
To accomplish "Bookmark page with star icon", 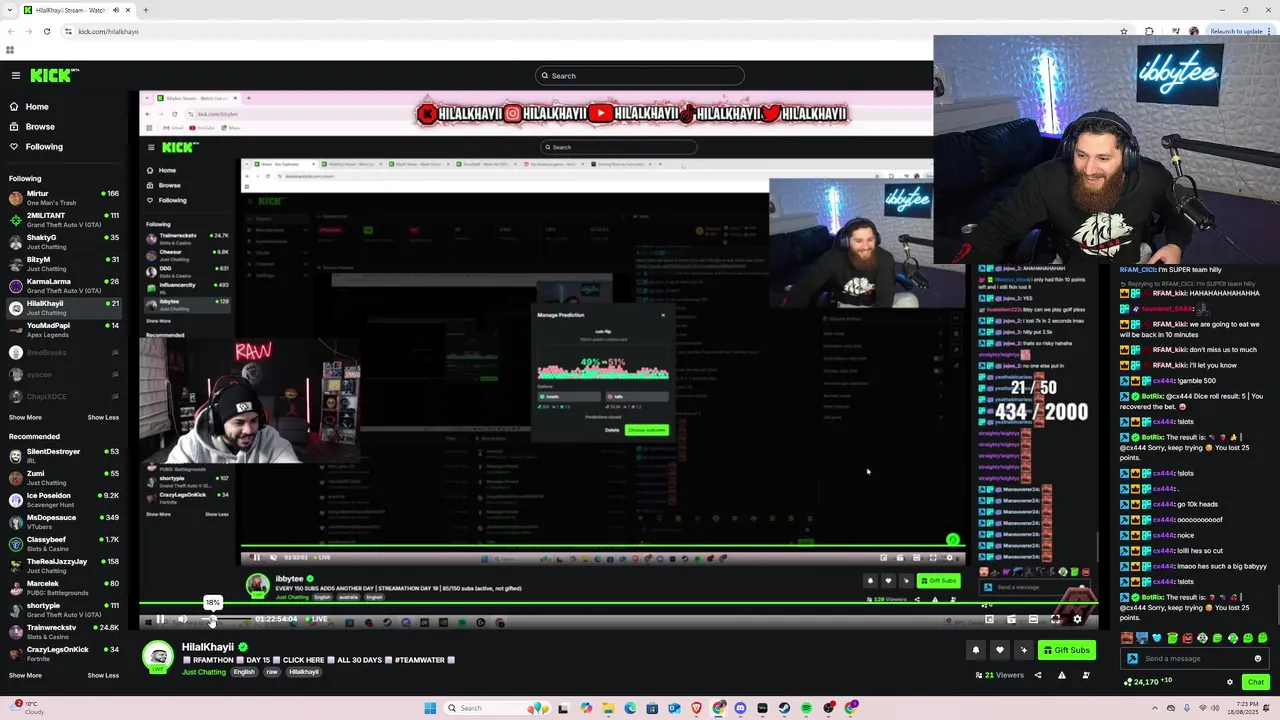I will pyautogui.click(x=1124, y=31).
